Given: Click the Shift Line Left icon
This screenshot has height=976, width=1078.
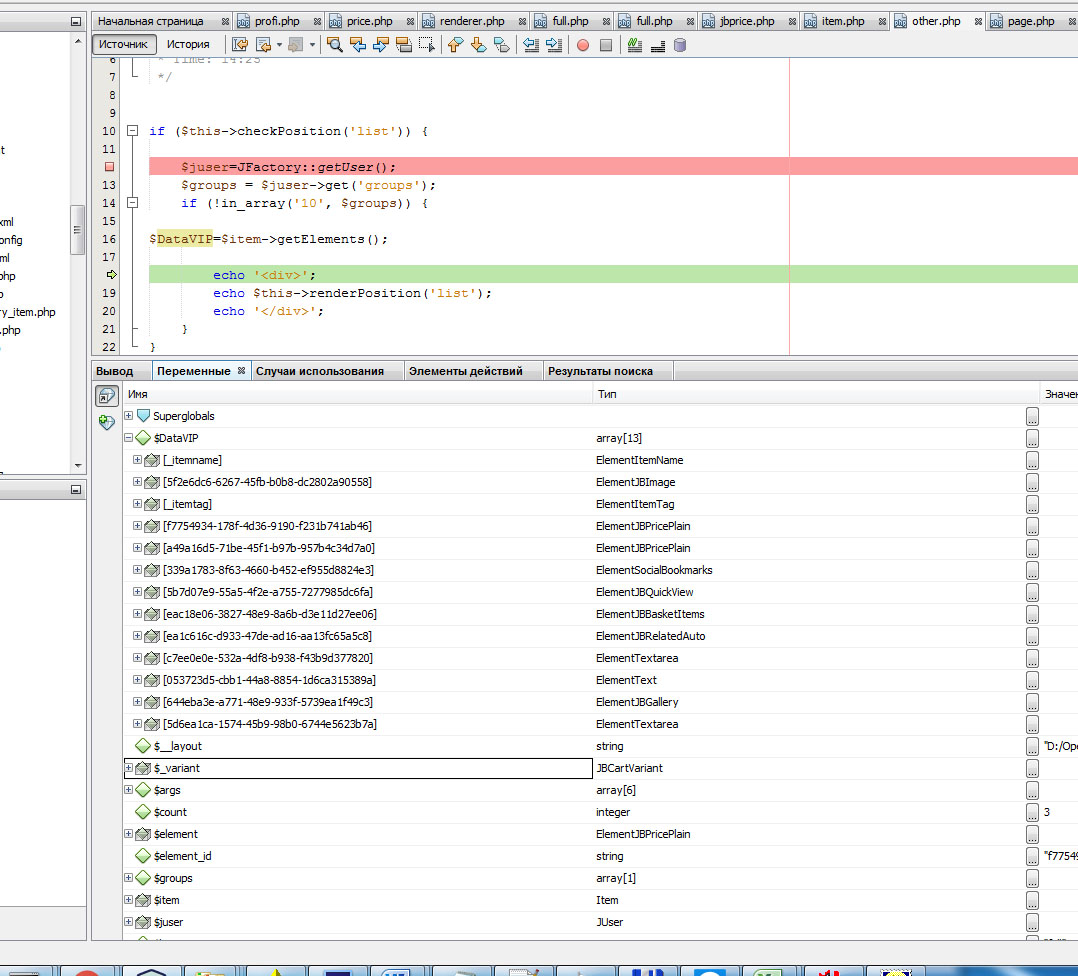Looking at the screenshot, I should click(531, 45).
